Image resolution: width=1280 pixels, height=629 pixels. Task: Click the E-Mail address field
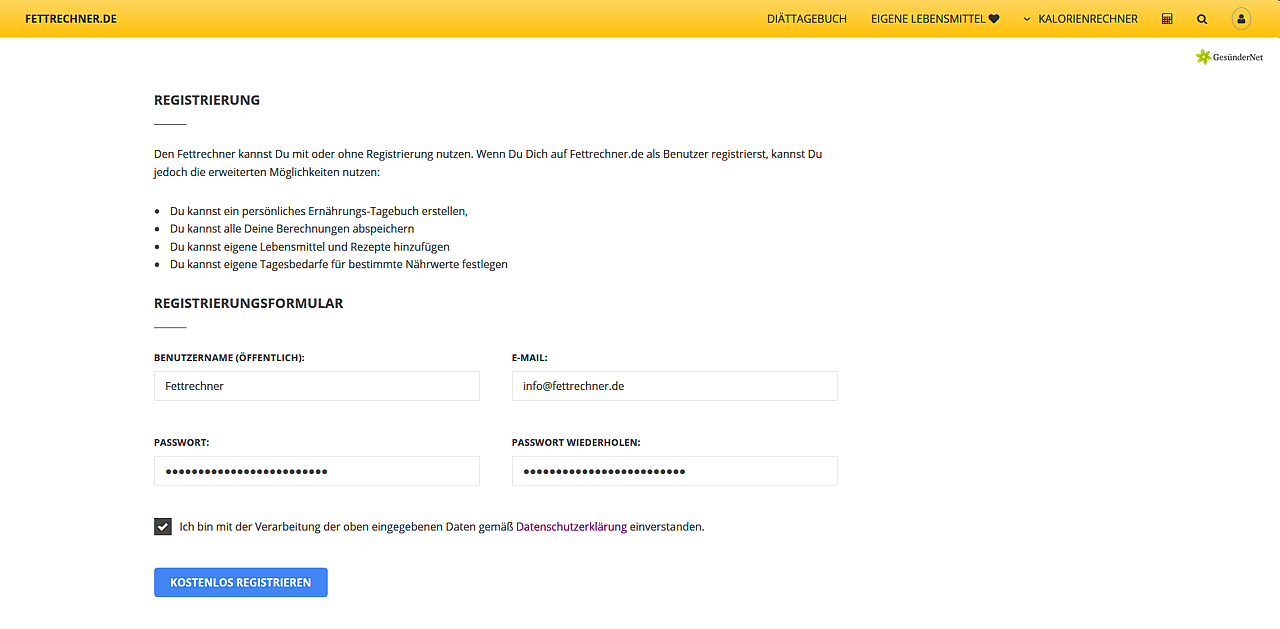tap(674, 386)
